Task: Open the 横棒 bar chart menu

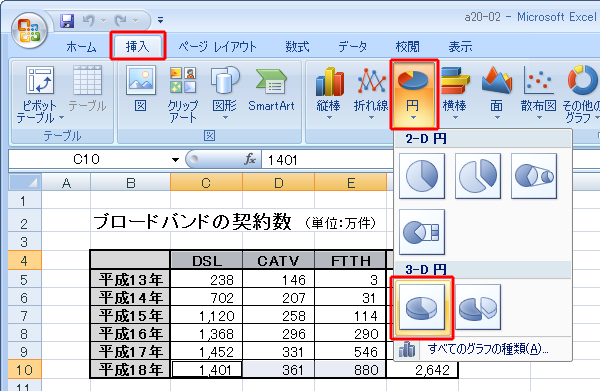Action: [455, 94]
